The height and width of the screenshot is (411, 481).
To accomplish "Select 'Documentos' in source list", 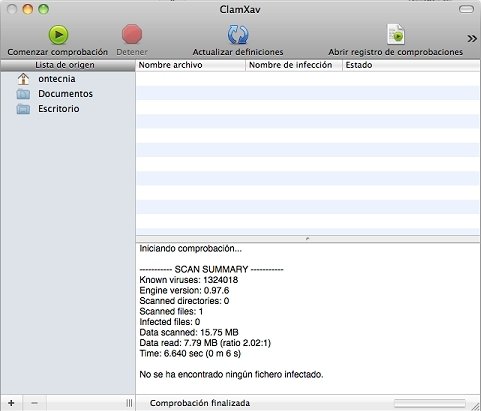I will 65,94.
